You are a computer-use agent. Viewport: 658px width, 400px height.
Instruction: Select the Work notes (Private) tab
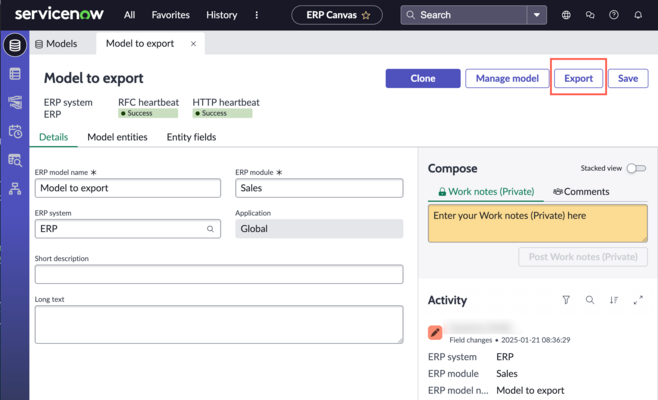tap(486, 192)
